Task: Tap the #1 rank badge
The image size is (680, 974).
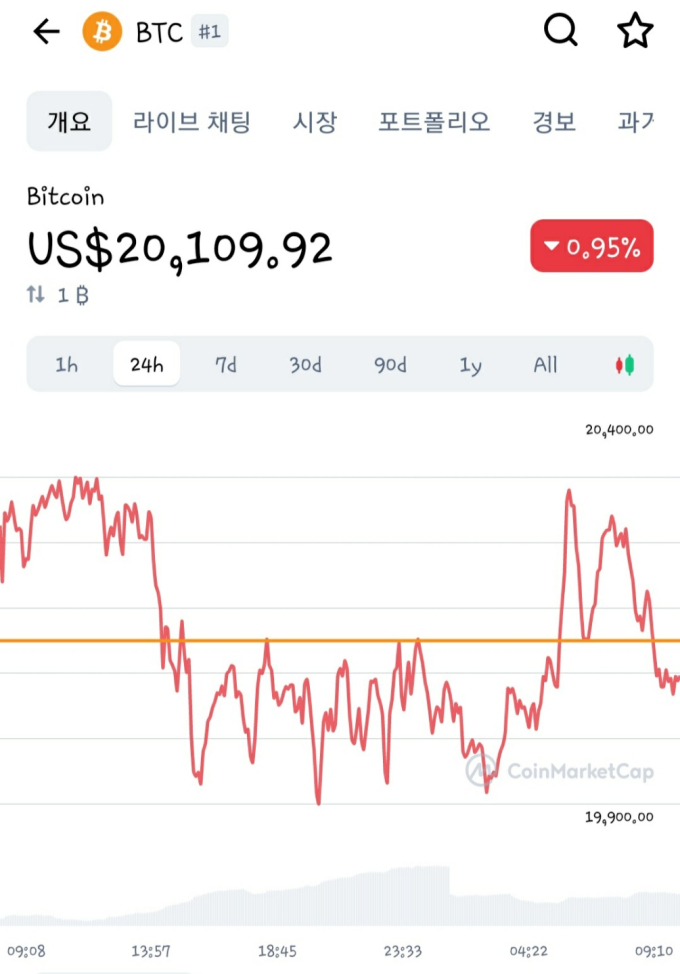Action: [x=209, y=31]
